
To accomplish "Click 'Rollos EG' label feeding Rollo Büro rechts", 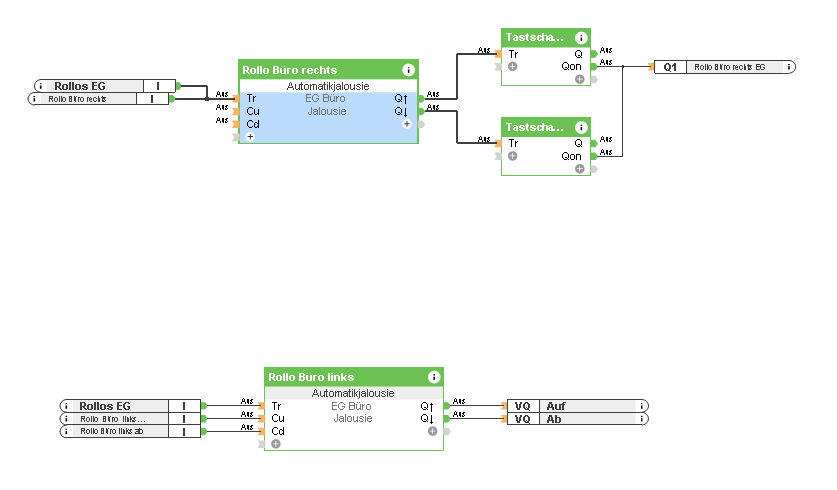I will click(80, 86).
